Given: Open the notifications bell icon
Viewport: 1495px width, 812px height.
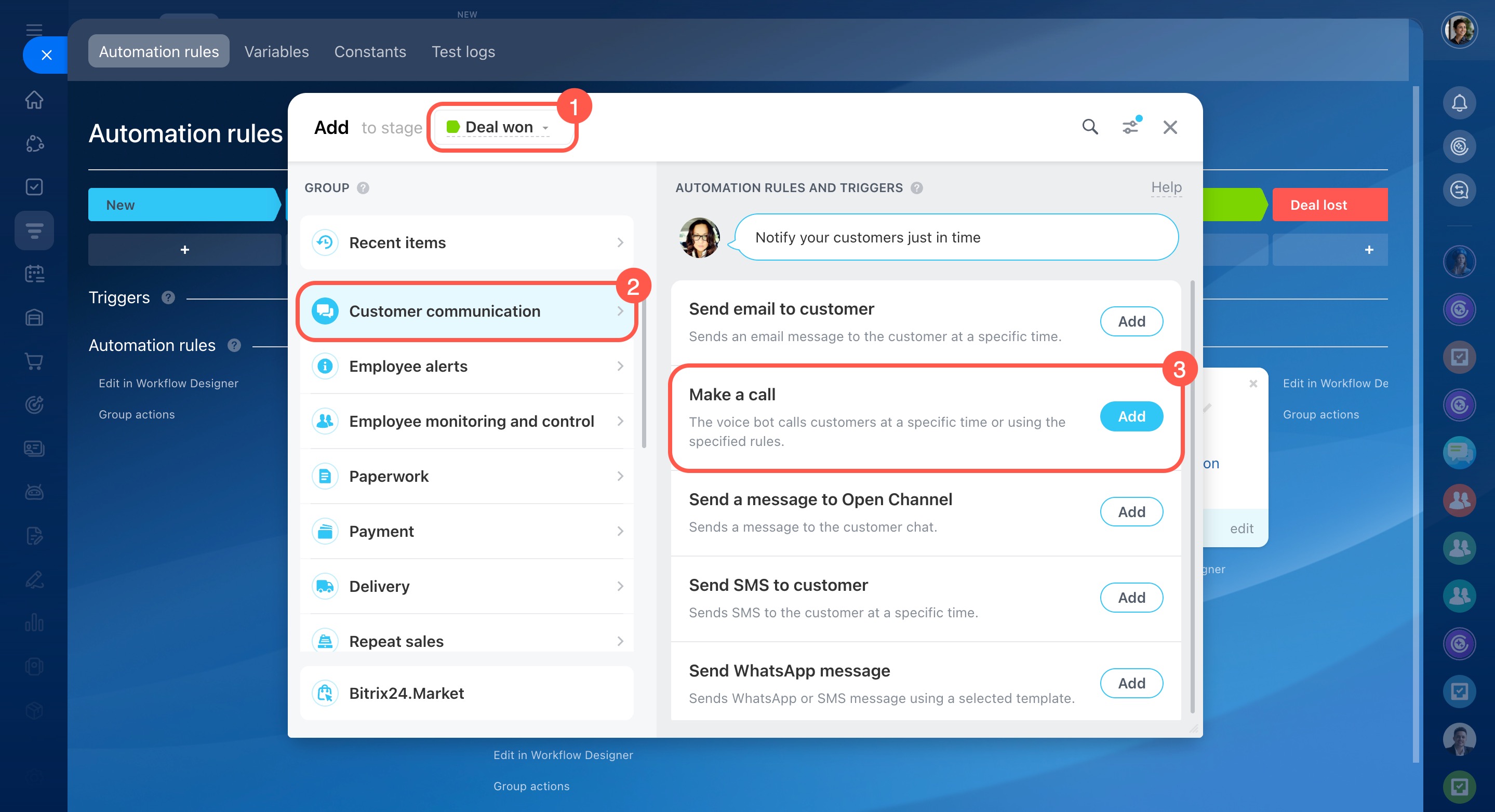Looking at the screenshot, I should coord(1459,103).
